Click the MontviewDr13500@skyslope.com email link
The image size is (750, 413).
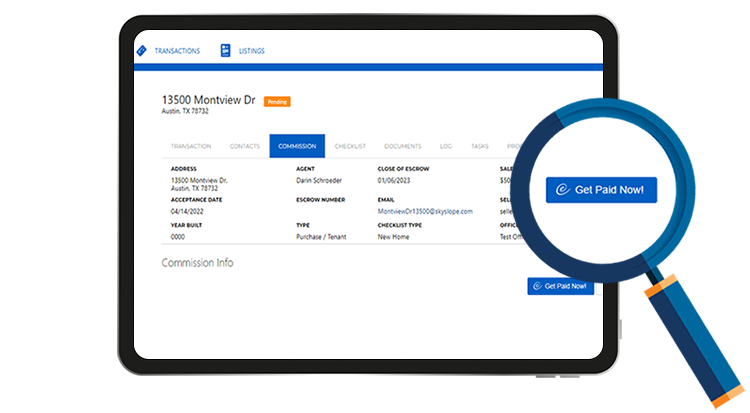coord(425,211)
